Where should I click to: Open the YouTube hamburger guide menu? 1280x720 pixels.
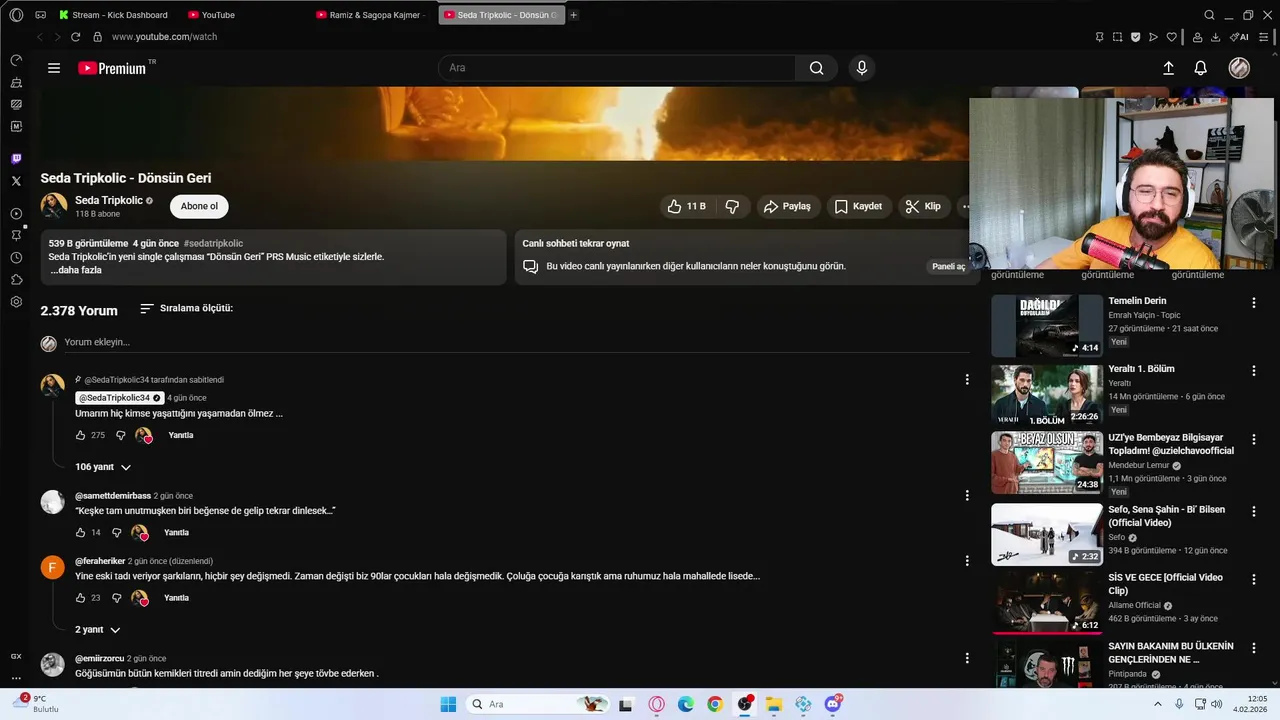pyautogui.click(x=54, y=68)
